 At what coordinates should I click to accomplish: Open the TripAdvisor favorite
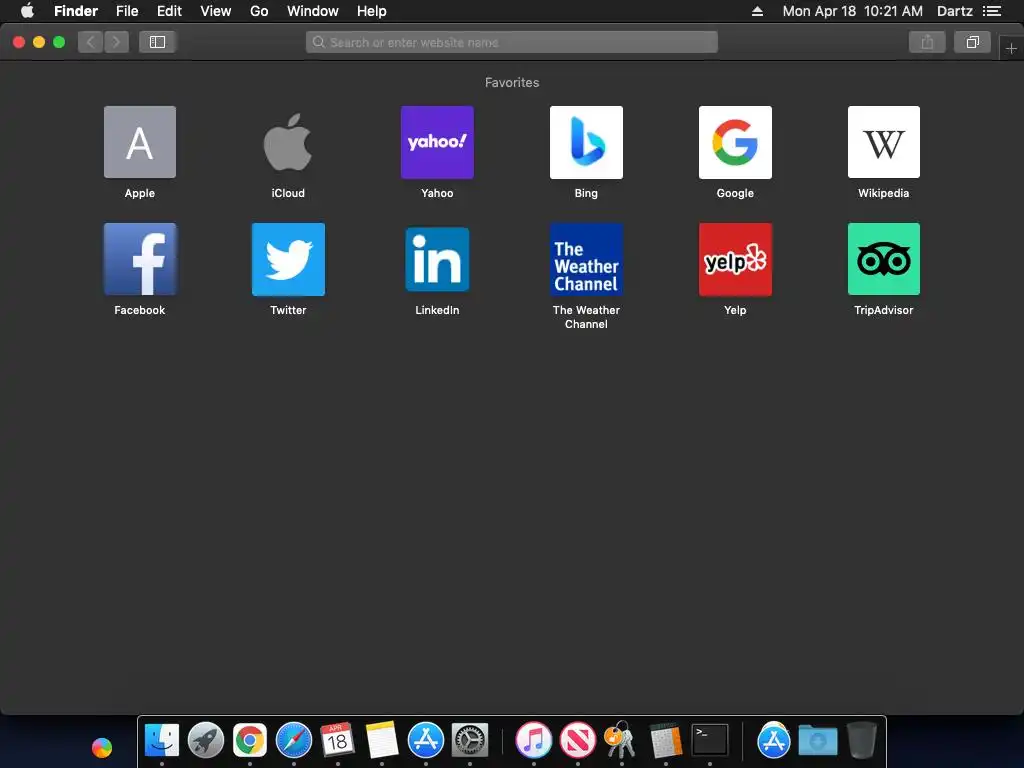click(x=884, y=259)
